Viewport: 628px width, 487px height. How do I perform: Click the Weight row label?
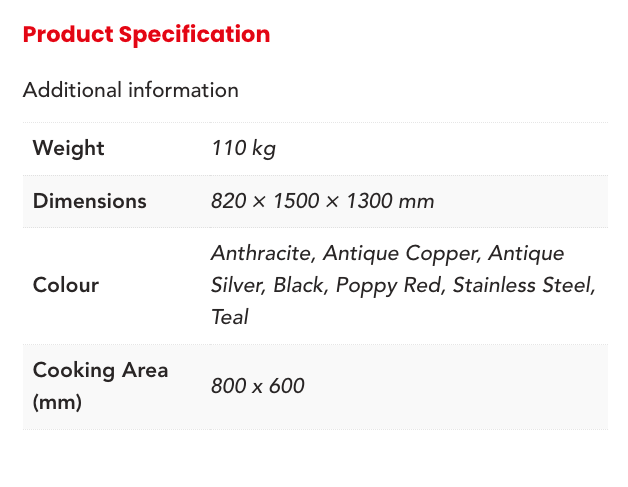pos(68,148)
